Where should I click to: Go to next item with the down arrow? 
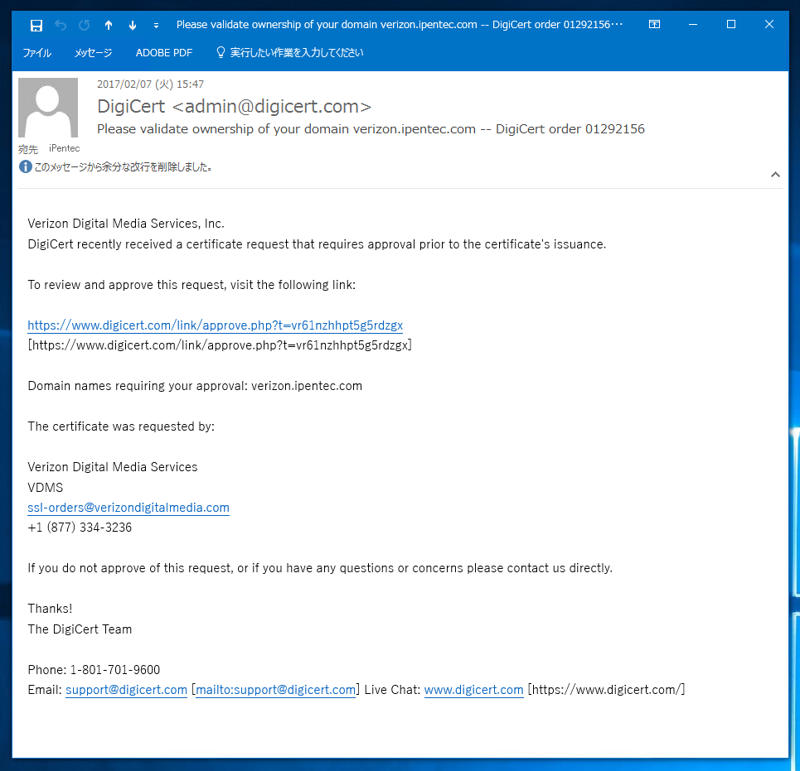pos(132,25)
